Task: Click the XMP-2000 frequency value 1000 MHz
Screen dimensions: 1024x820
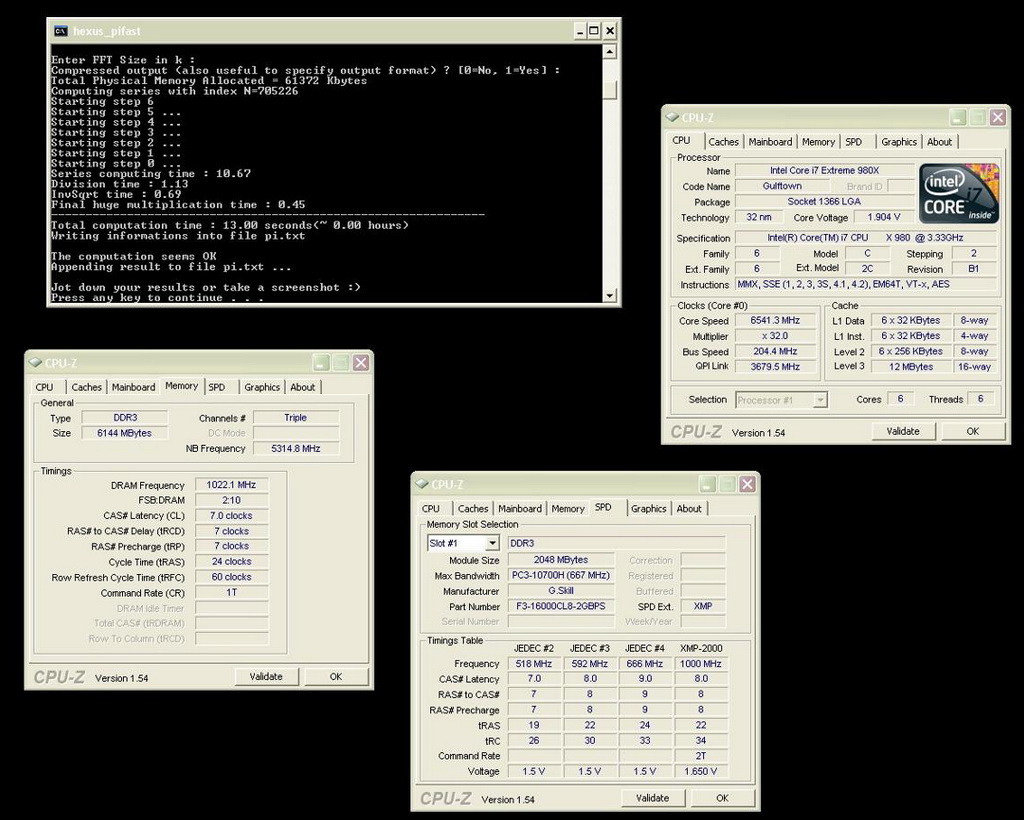Action: pyautogui.click(x=701, y=664)
